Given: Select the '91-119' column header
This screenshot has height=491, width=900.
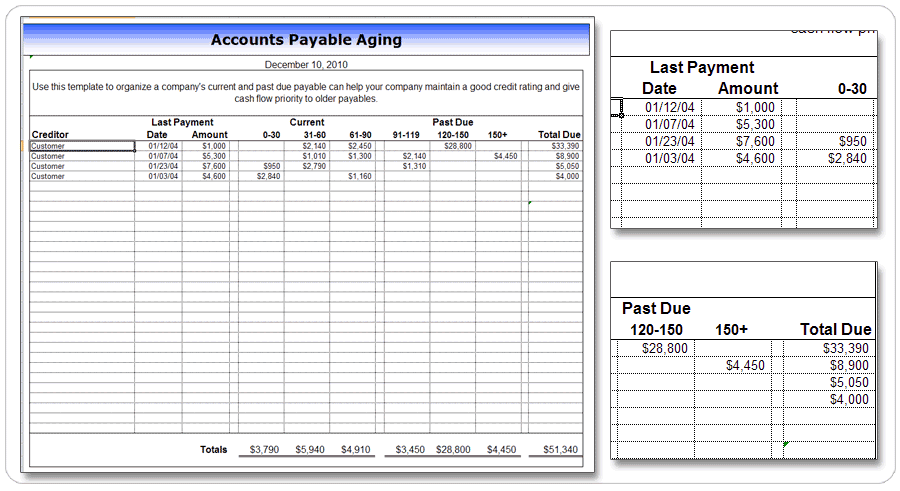Looking at the screenshot, I should (406, 134).
